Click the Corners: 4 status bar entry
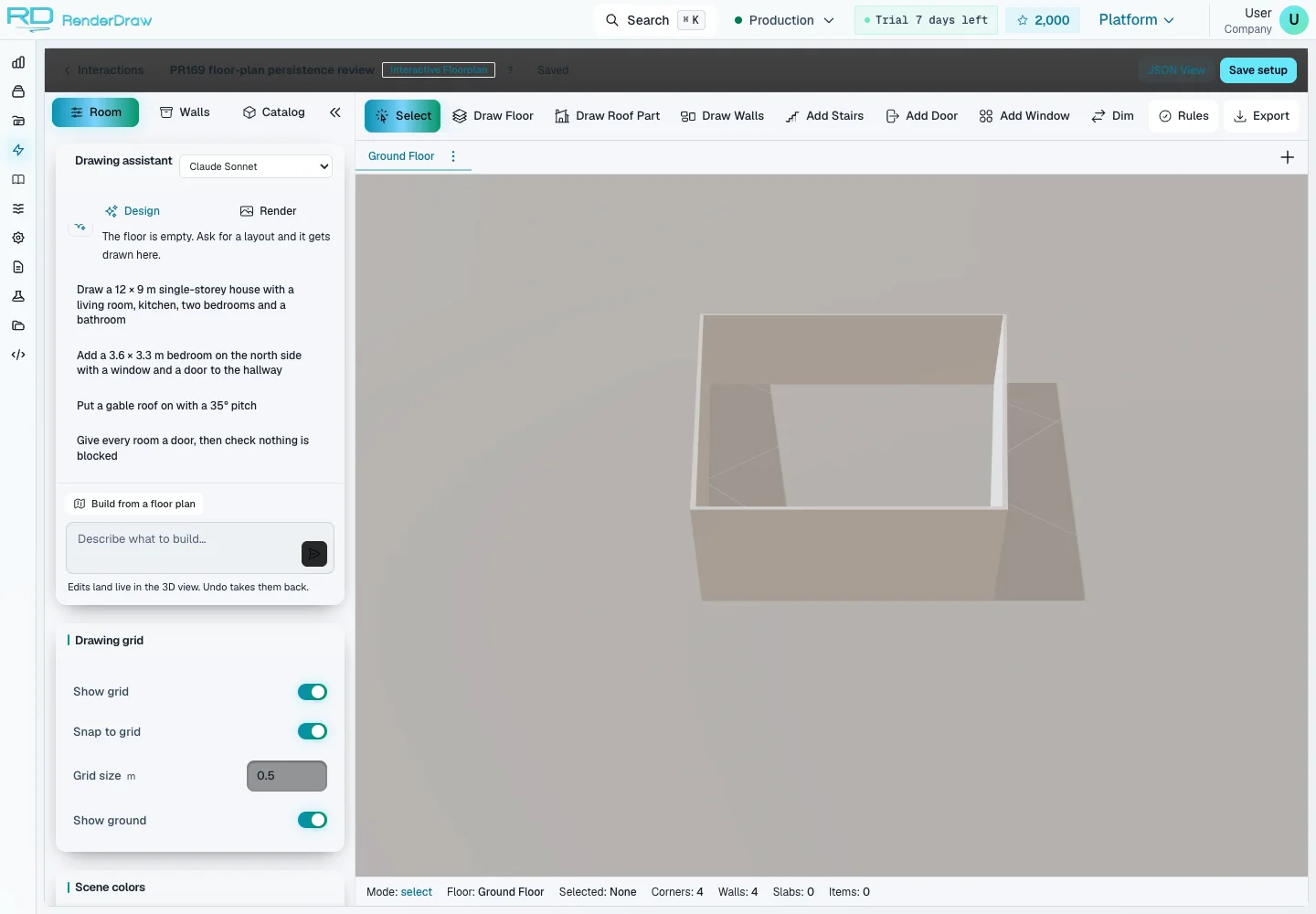Viewport: 1316px width, 914px height. point(677,892)
